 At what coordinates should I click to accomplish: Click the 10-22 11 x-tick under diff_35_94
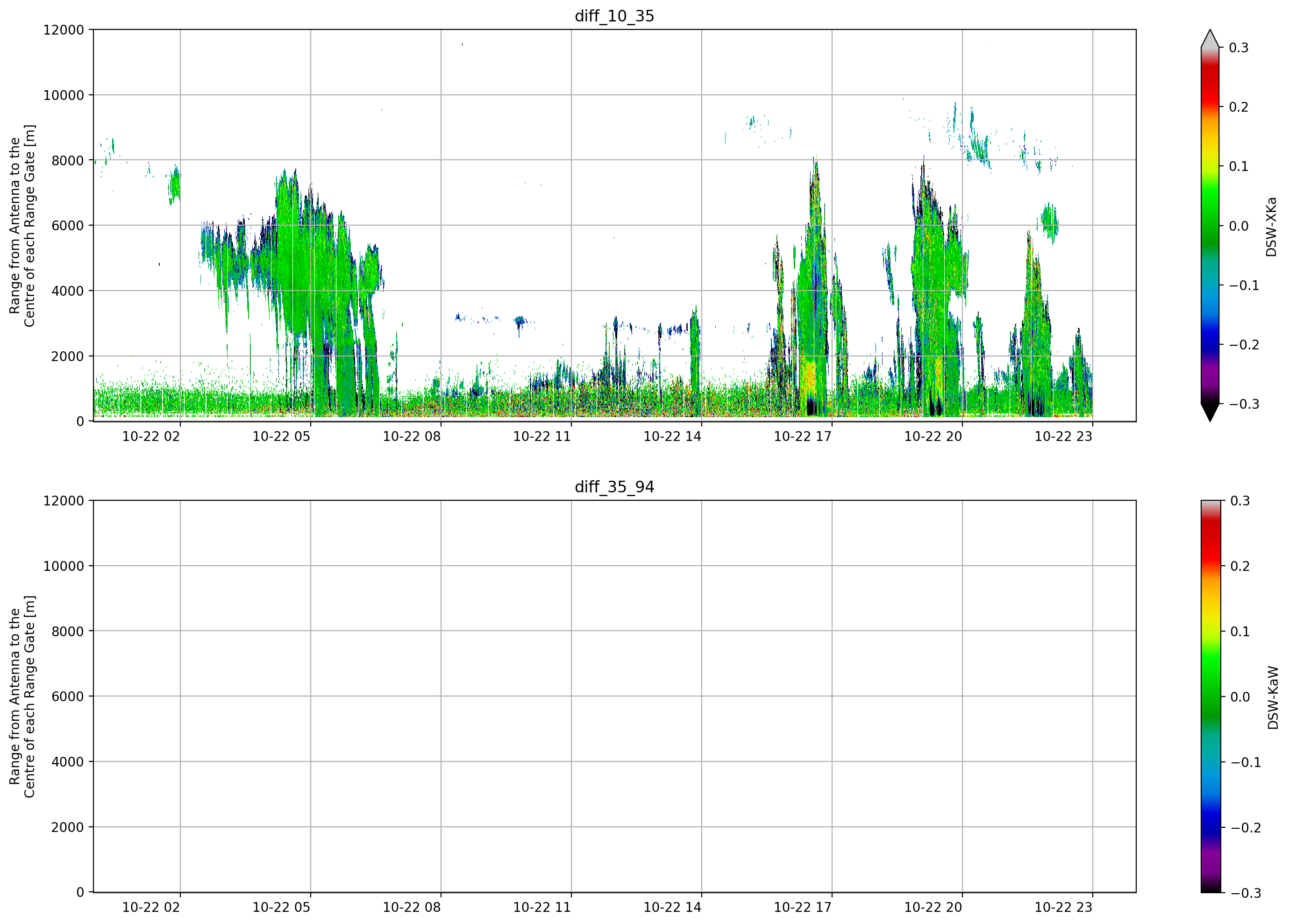point(542,908)
